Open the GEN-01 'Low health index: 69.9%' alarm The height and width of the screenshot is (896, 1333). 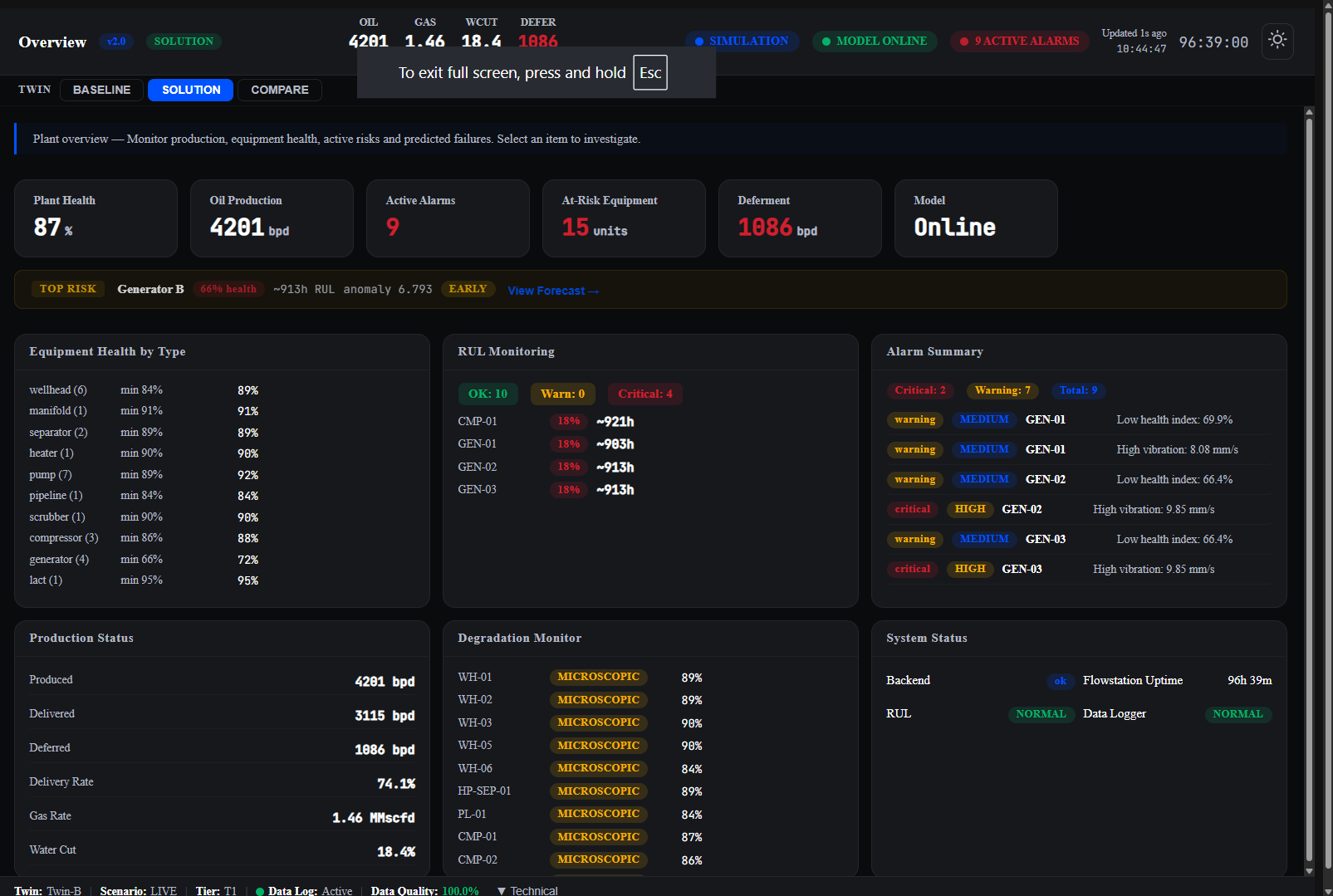point(1079,420)
